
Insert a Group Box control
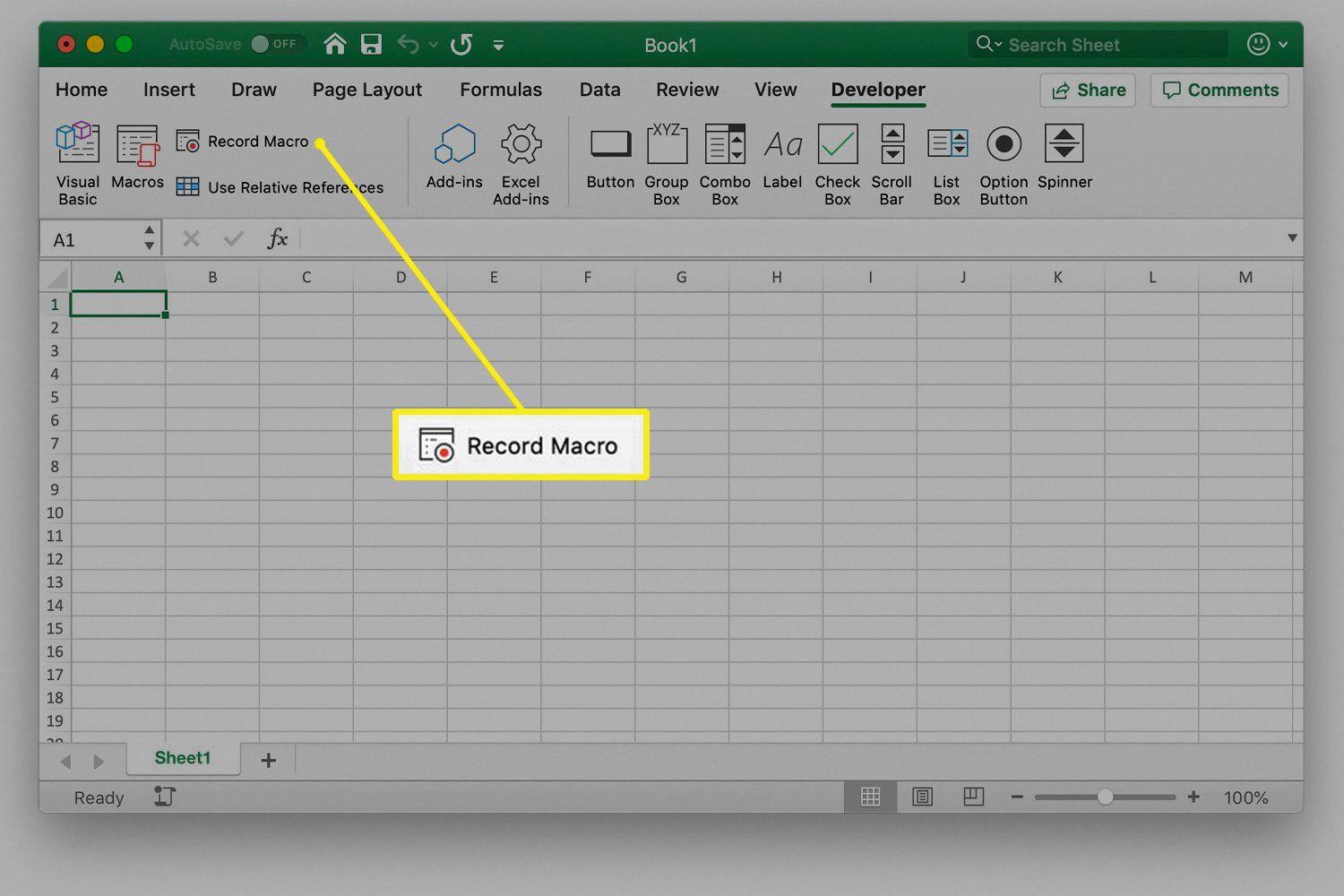667,164
